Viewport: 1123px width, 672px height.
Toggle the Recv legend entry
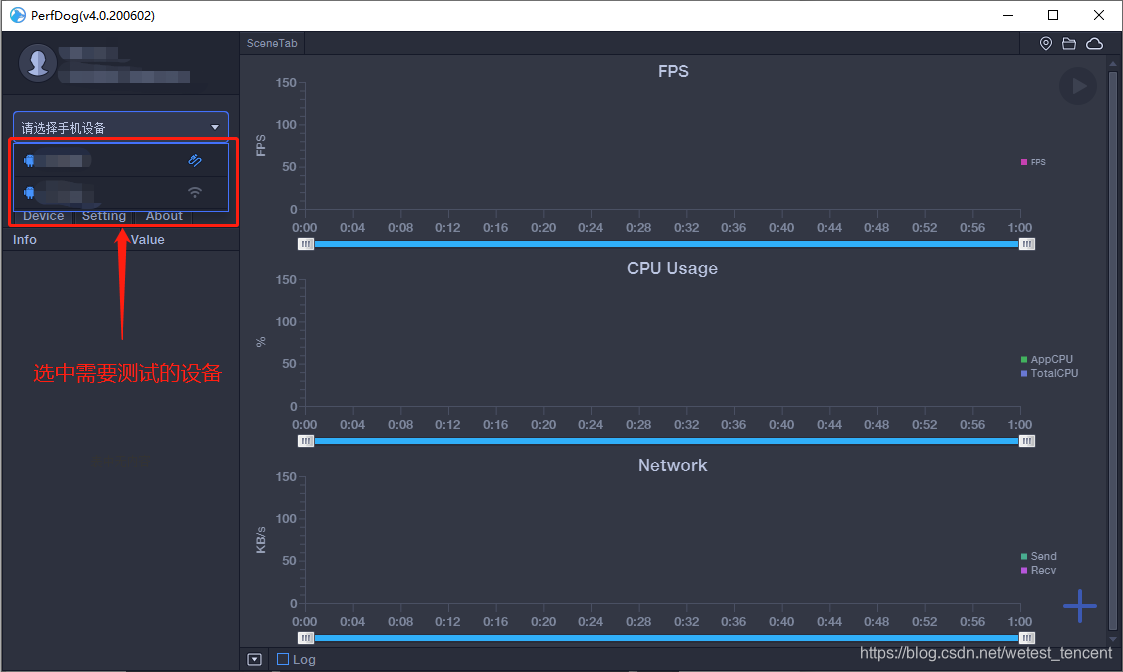point(1038,570)
